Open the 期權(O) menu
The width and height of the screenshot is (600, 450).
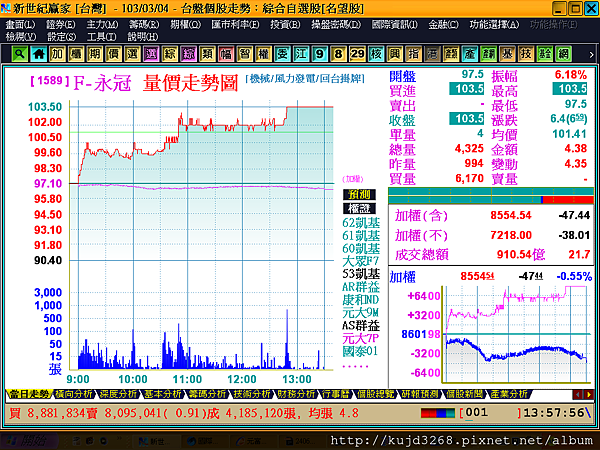point(185,25)
